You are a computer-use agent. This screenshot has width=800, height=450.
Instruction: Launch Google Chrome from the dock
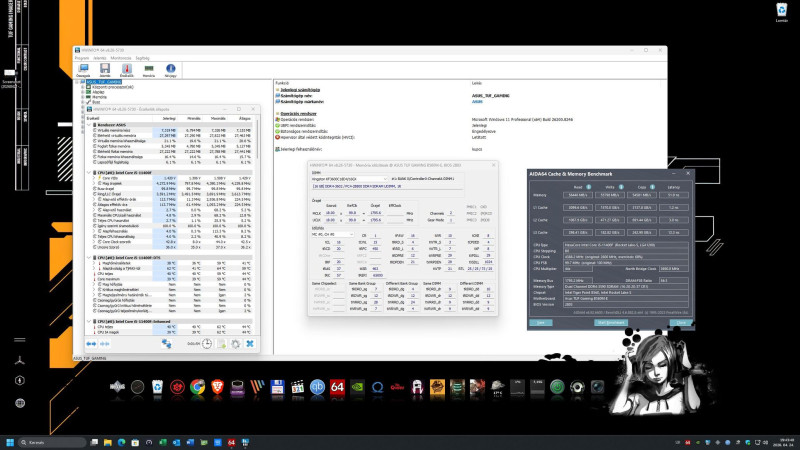tap(197, 387)
